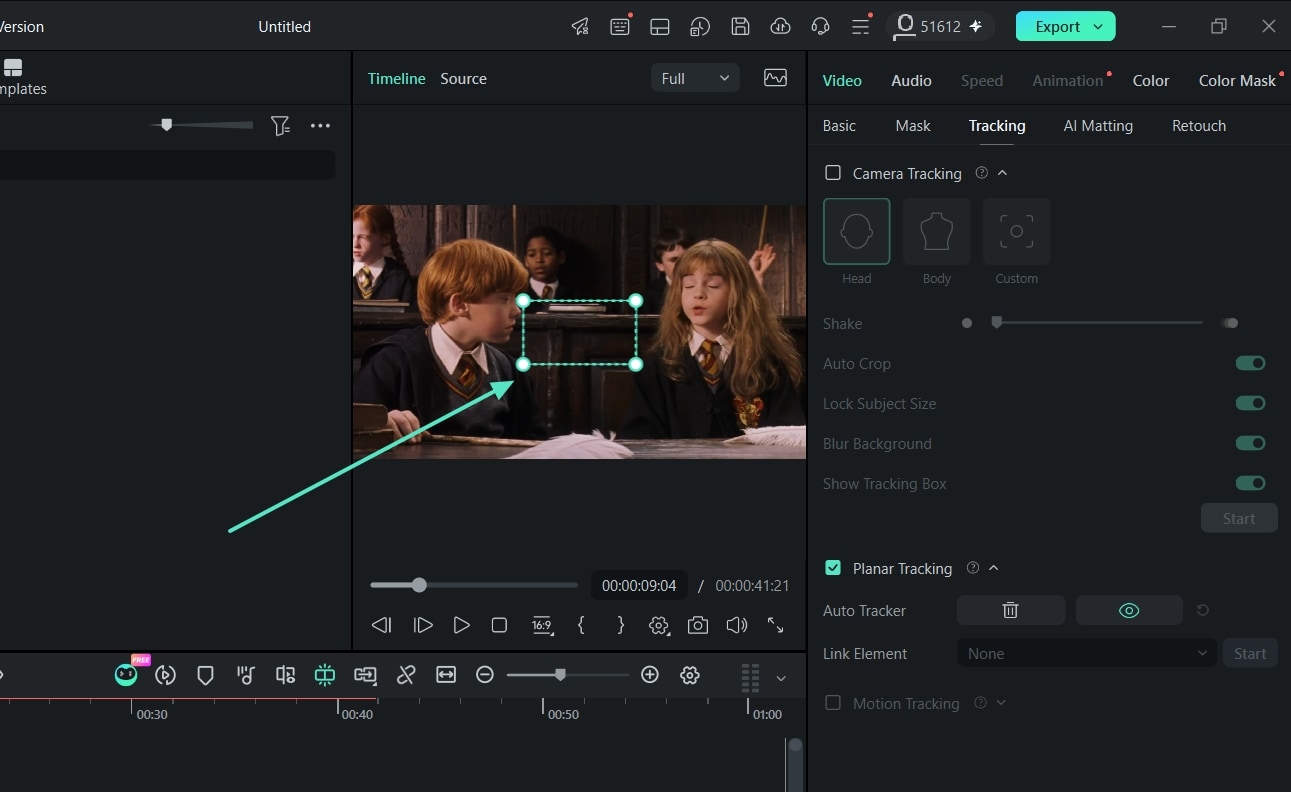Click the fullscreen expand arrows icon
The width and height of the screenshot is (1291, 792).
(775, 625)
